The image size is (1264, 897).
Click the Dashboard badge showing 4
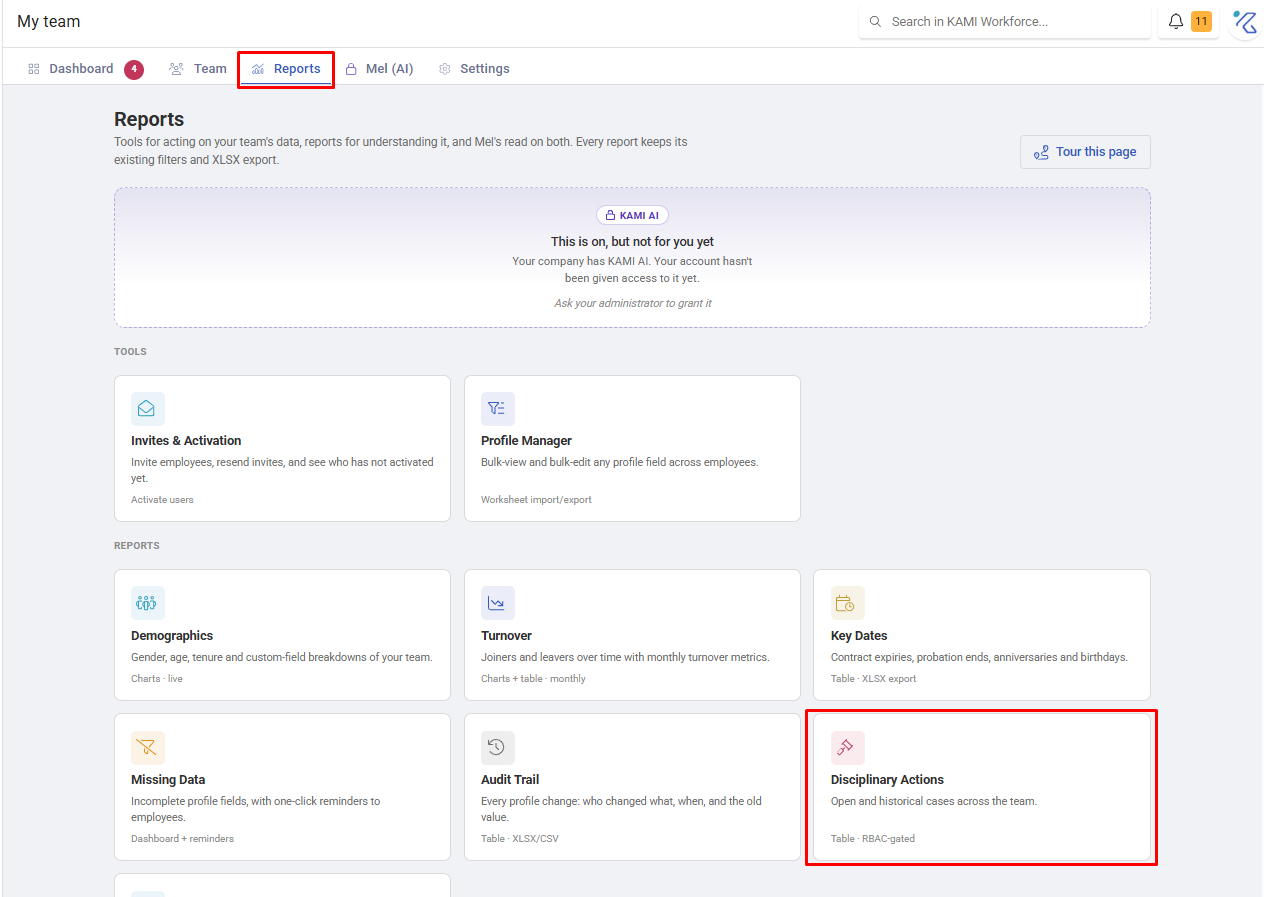click(x=134, y=69)
